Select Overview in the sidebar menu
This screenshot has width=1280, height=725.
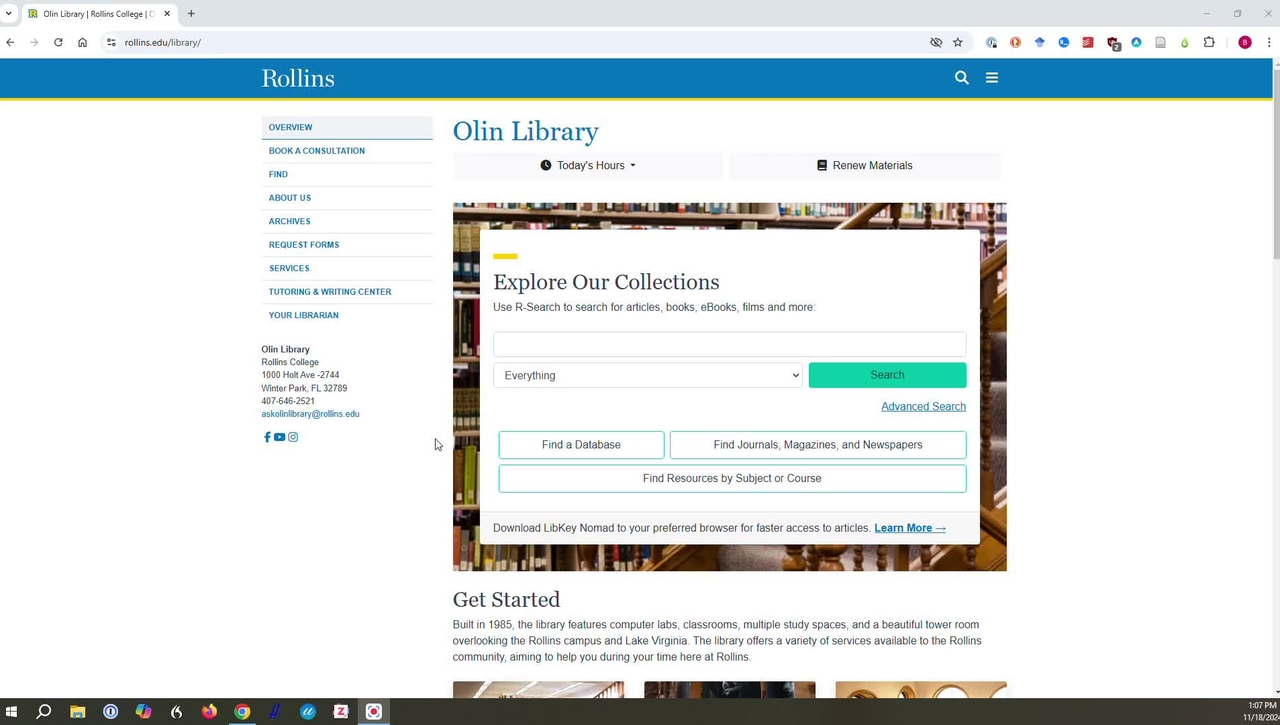pyautogui.click(x=347, y=127)
